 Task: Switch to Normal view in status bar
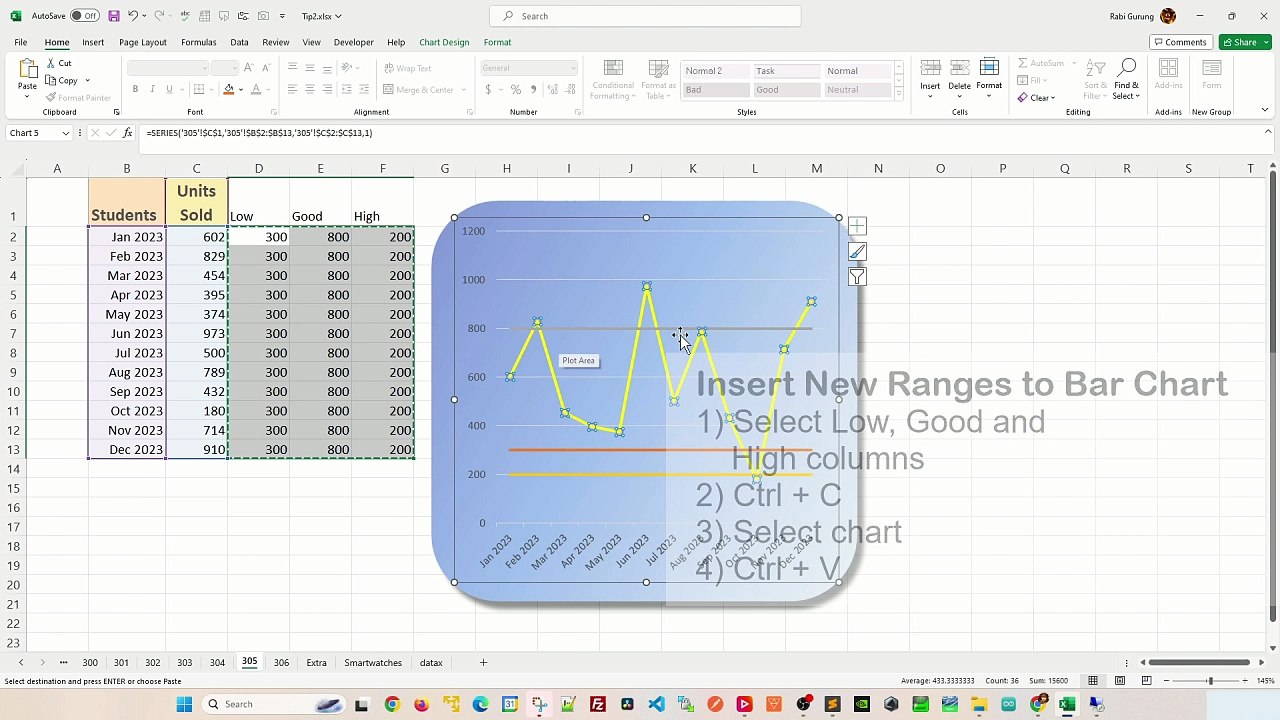click(1093, 681)
